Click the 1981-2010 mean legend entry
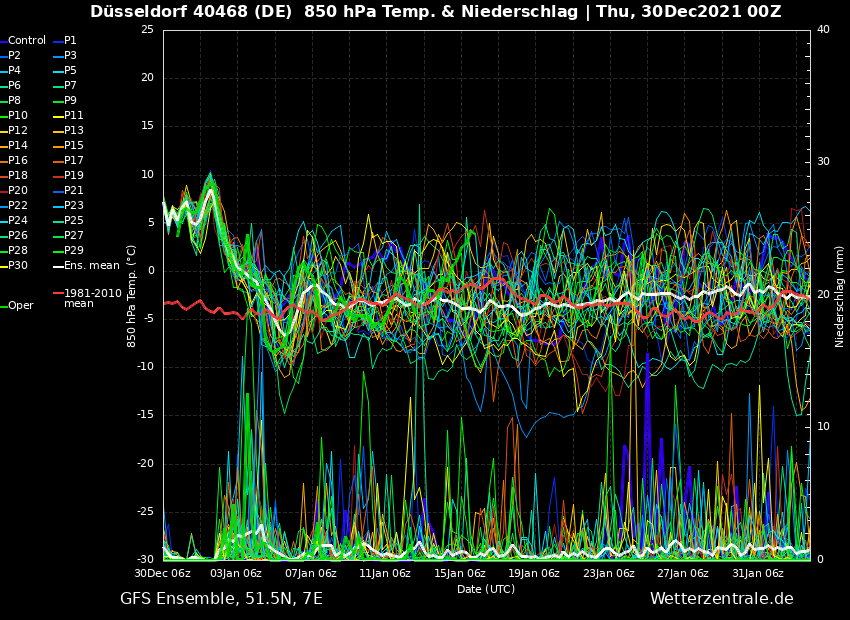 [x=92, y=298]
